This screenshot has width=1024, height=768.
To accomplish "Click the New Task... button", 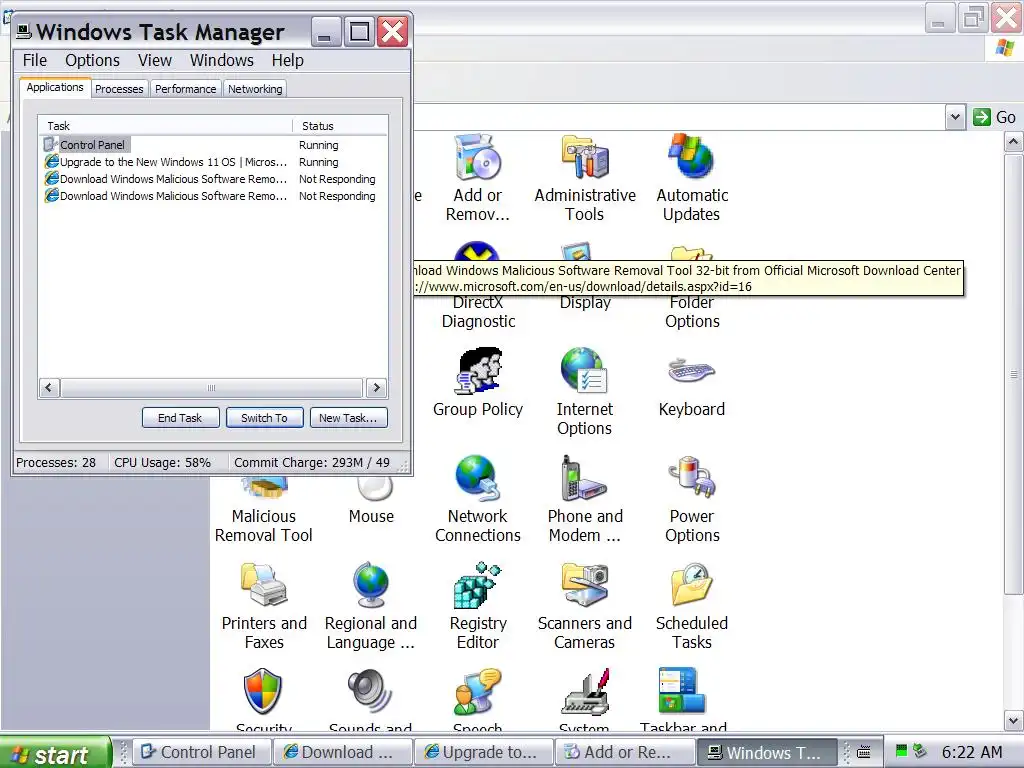I will [348, 418].
